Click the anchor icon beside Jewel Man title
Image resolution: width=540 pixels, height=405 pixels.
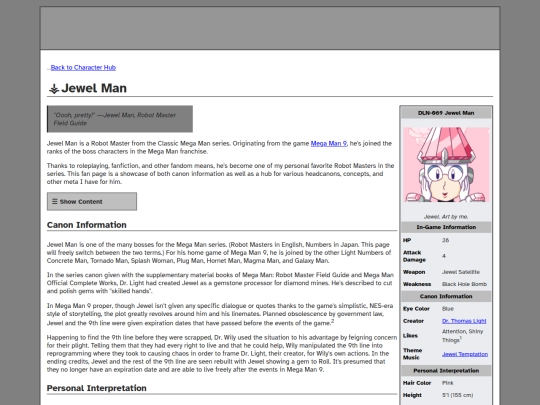tap(54, 89)
